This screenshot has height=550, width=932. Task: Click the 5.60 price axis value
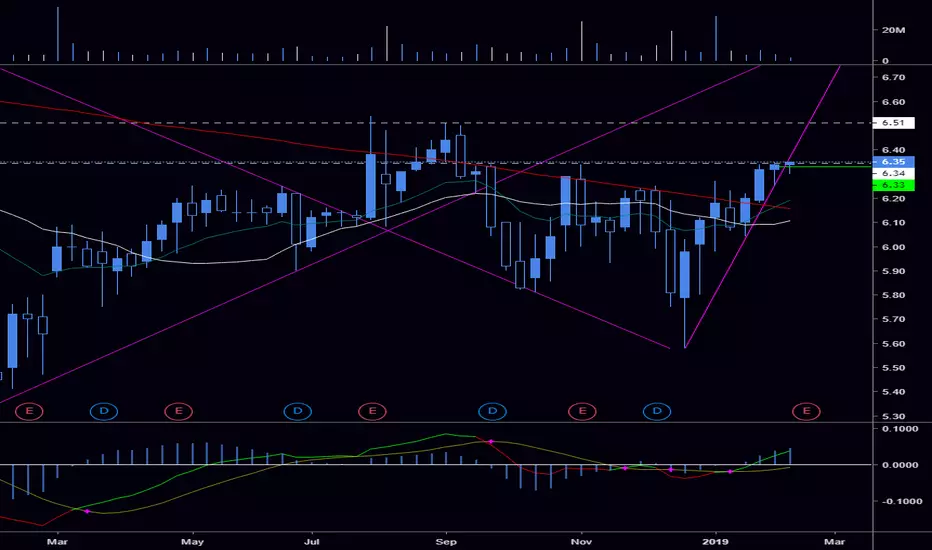coord(893,344)
